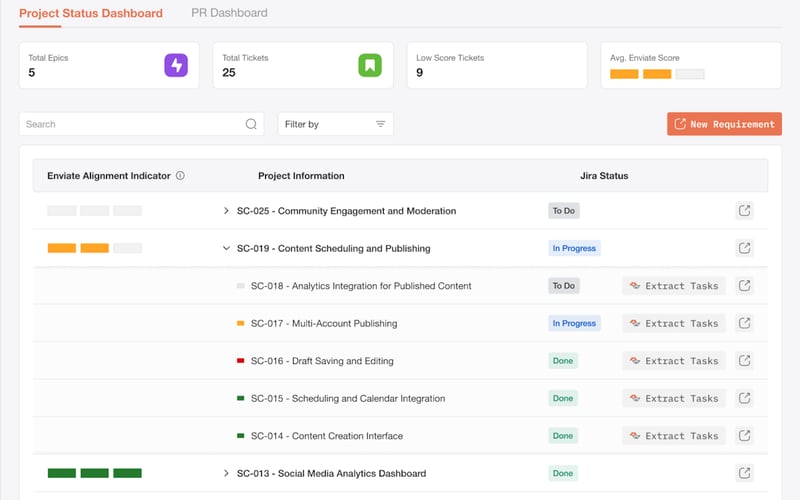800x500 pixels.
Task: Select SC-018 - Analytics Integration for Published Content
Action: 361,286
